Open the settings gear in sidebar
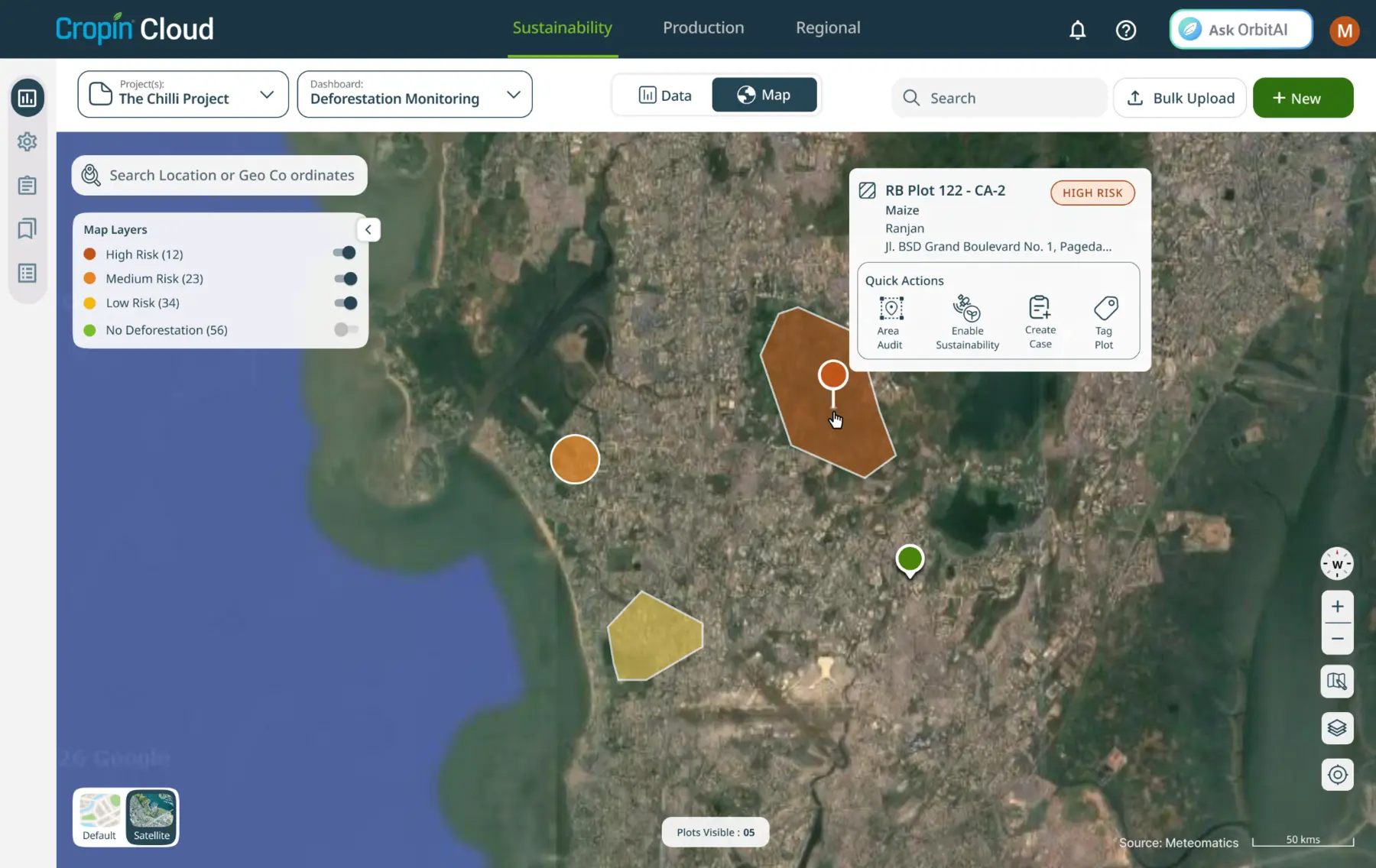Image resolution: width=1376 pixels, height=868 pixels. (28, 141)
